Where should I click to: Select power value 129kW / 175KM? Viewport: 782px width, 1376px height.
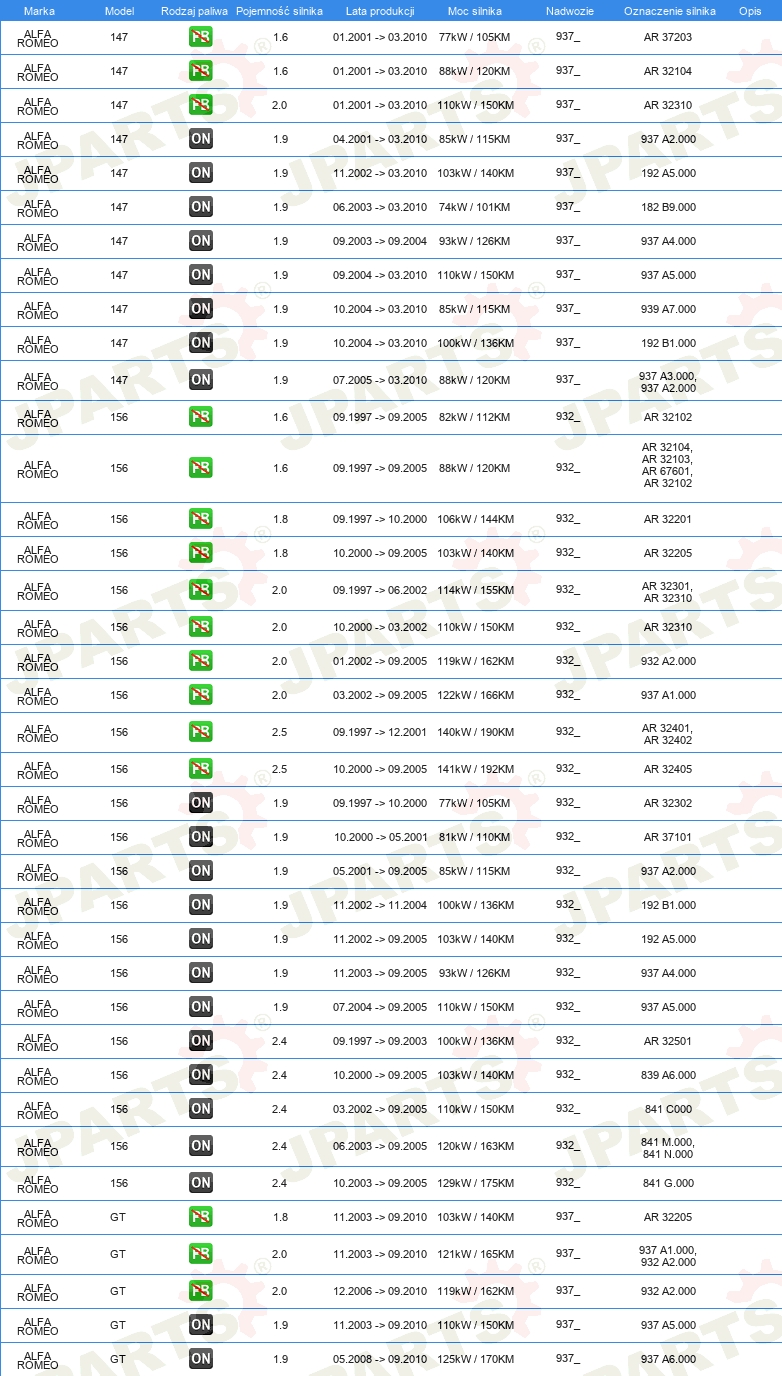[x=476, y=1184]
